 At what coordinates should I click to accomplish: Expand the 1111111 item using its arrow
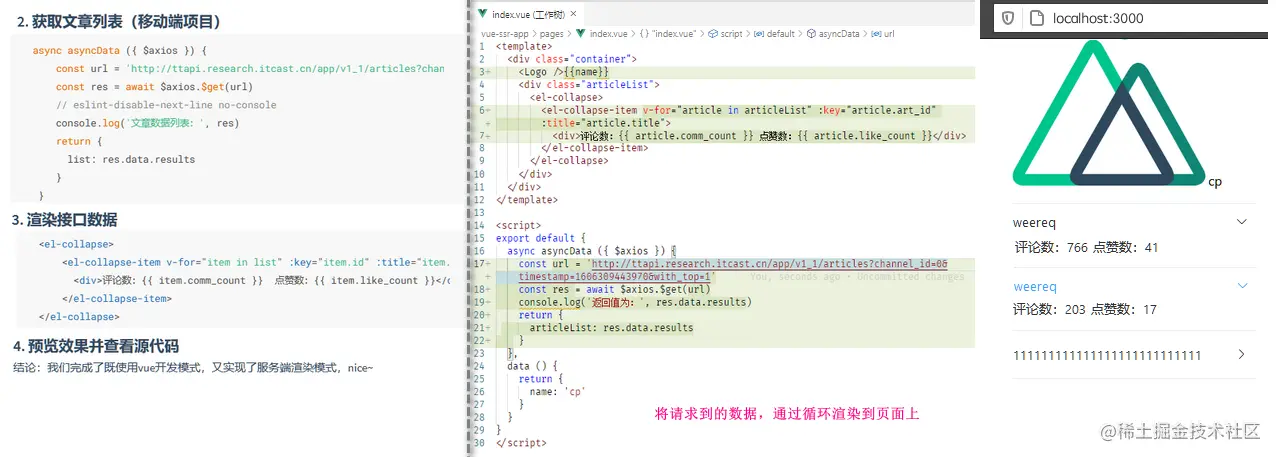[x=1242, y=355]
